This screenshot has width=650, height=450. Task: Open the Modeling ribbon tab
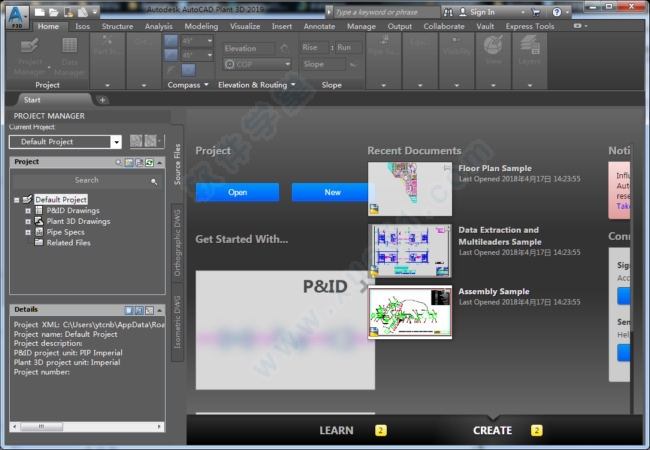click(x=201, y=26)
